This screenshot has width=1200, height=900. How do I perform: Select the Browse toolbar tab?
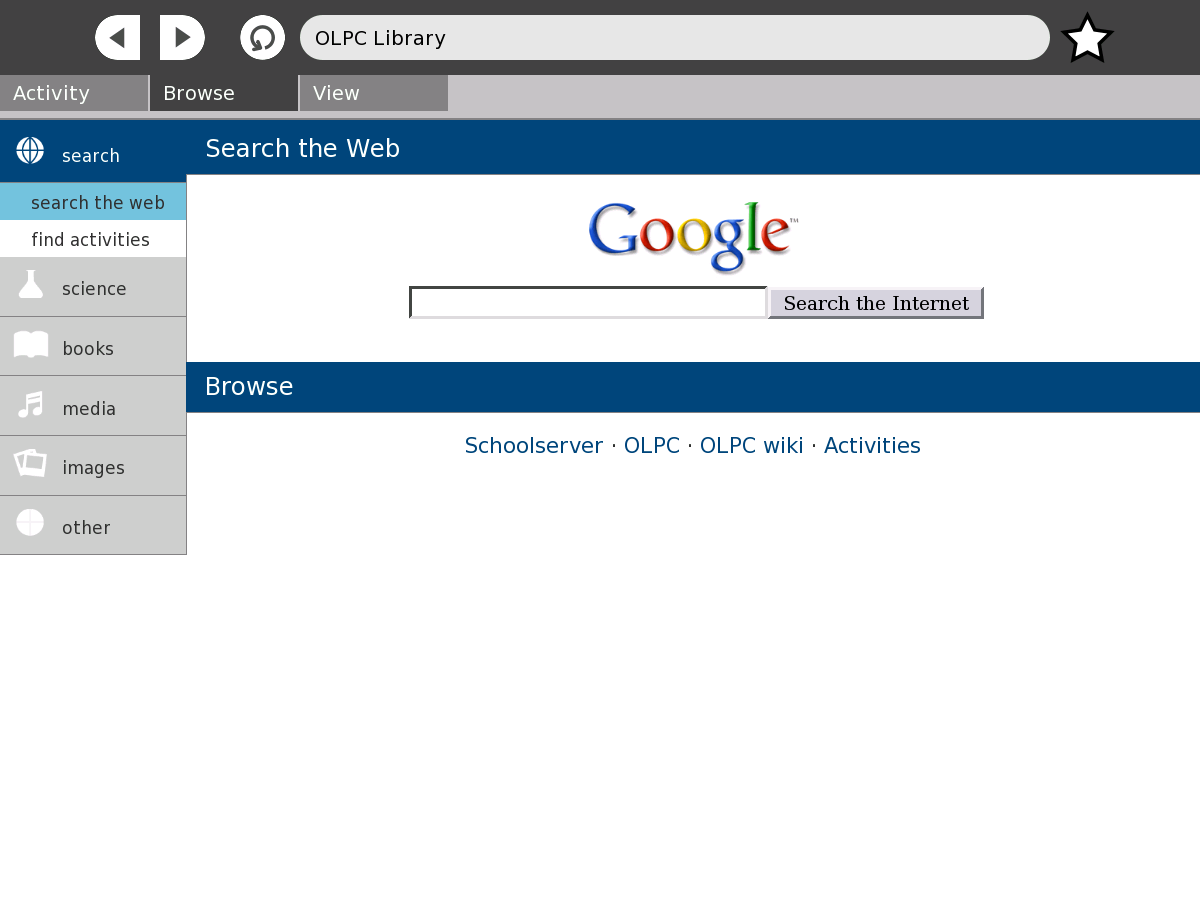point(224,93)
